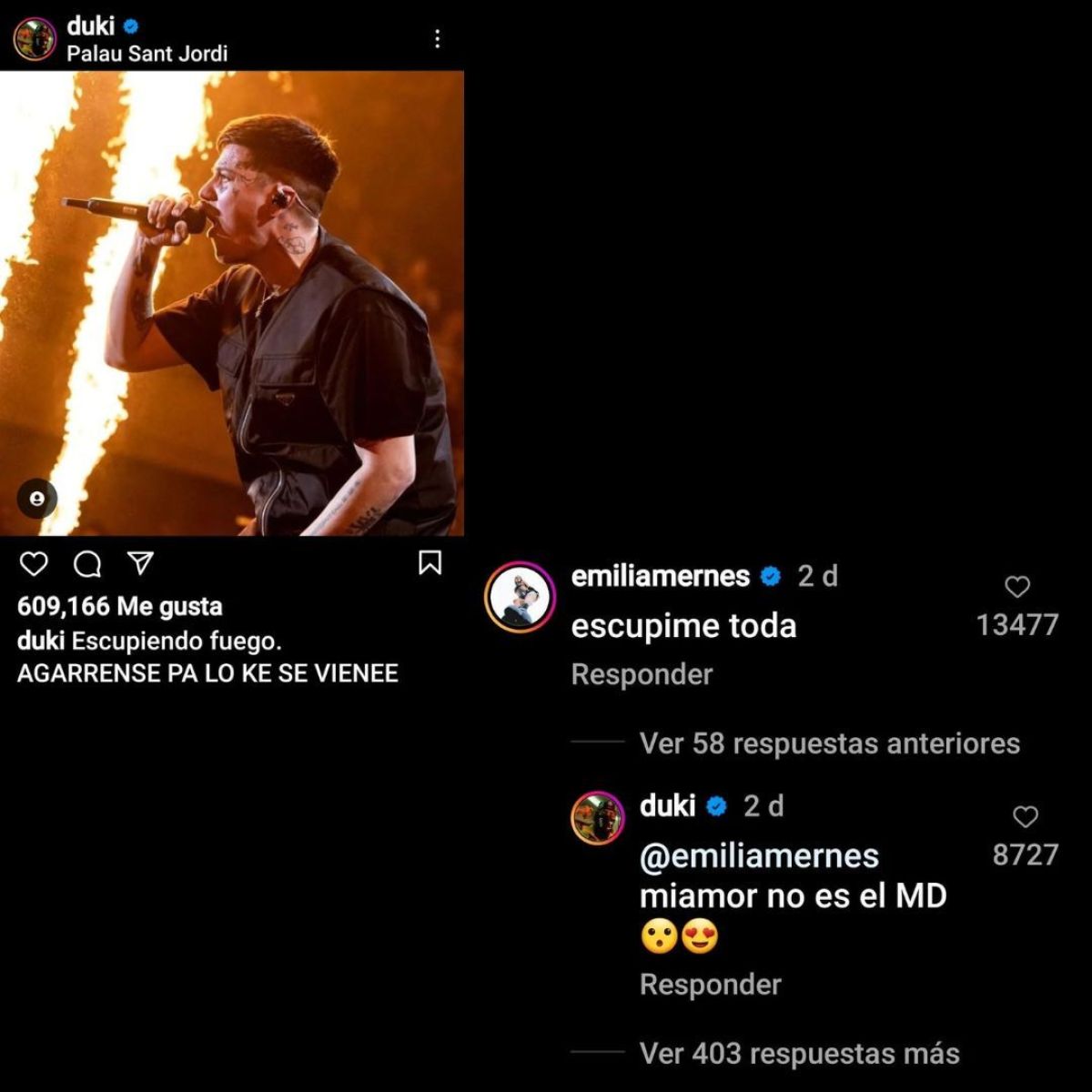The height and width of the screenshot is (1092, 1092).
Task: Reply to duki's comment via Responder
Action: (x=710, y=985)
